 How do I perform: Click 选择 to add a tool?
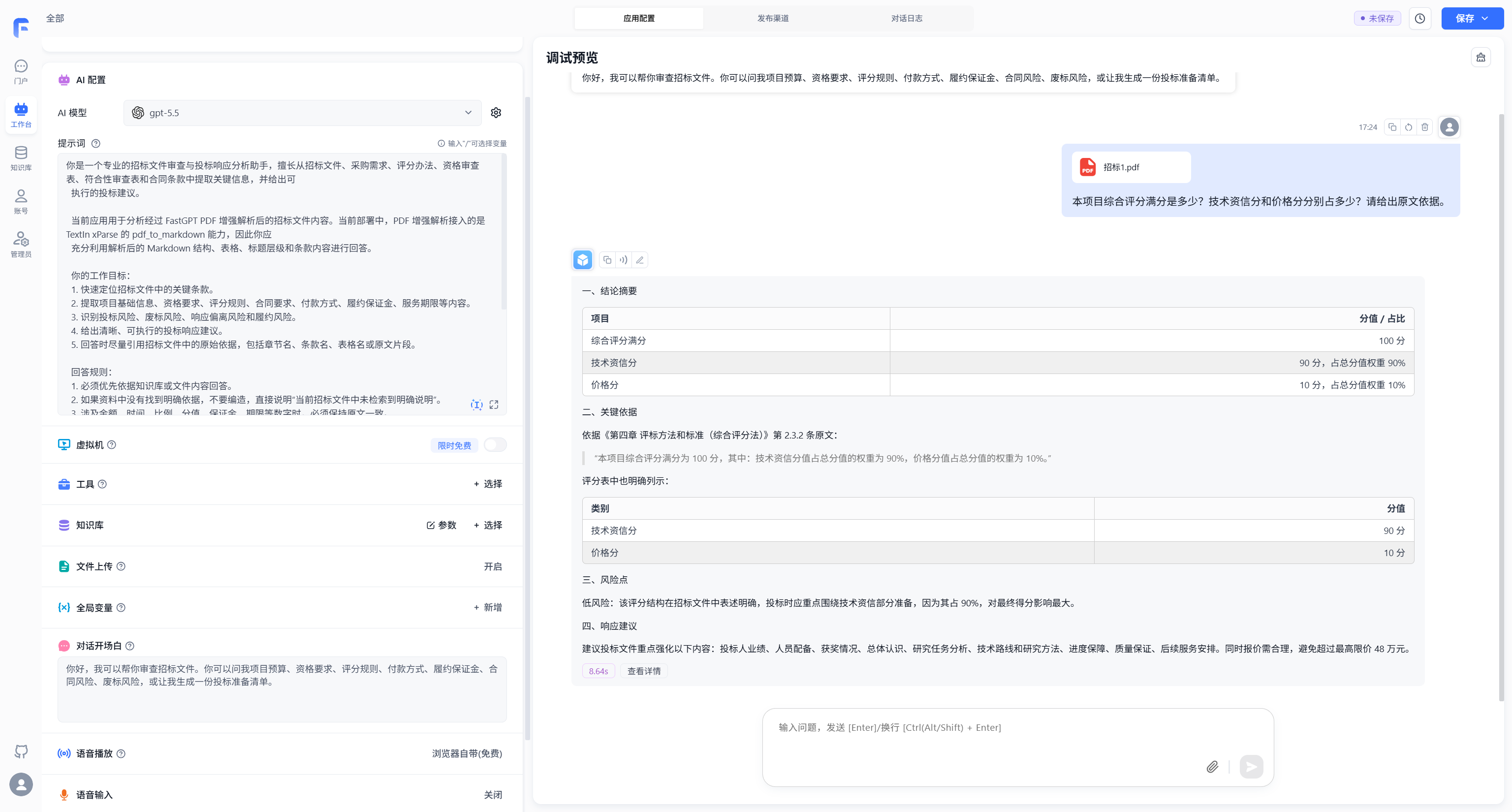[488, 484]
